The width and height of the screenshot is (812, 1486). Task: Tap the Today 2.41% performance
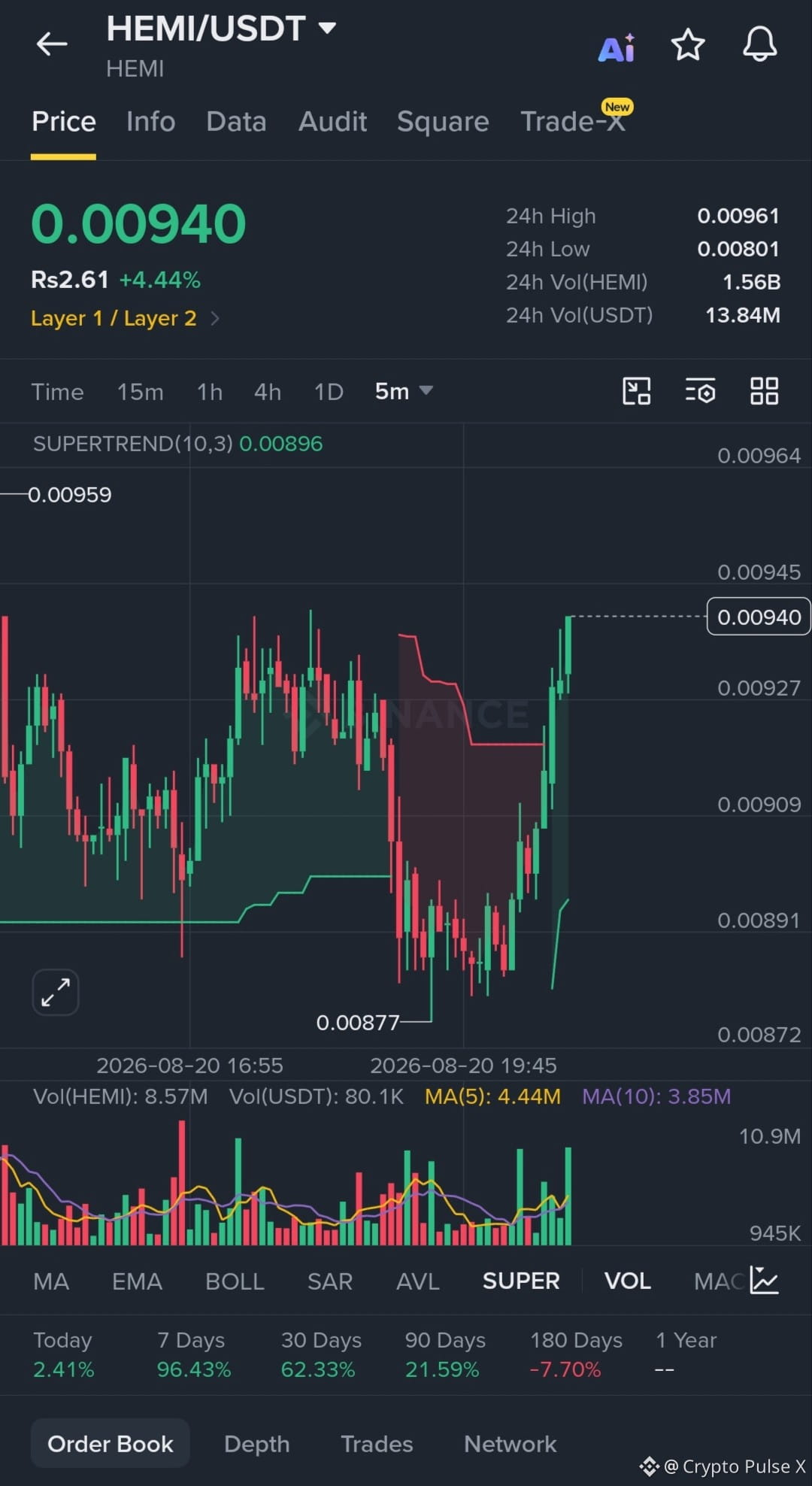64,1354
